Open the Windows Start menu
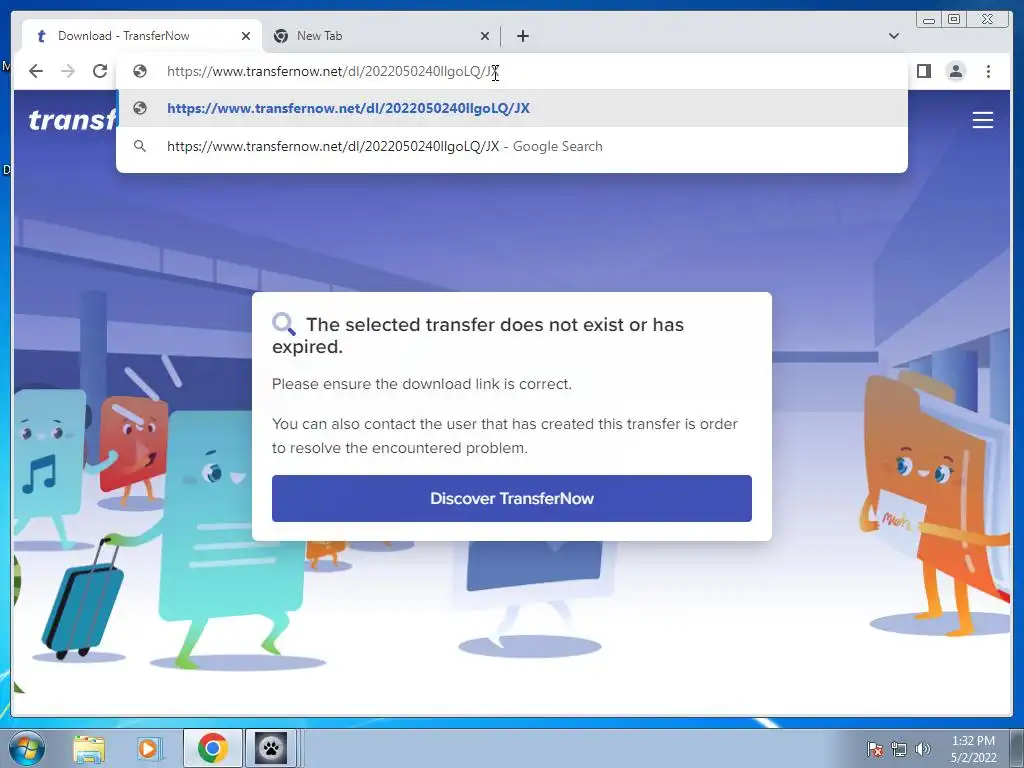The height and width of the screenshot is (768, 1024). 25,748
